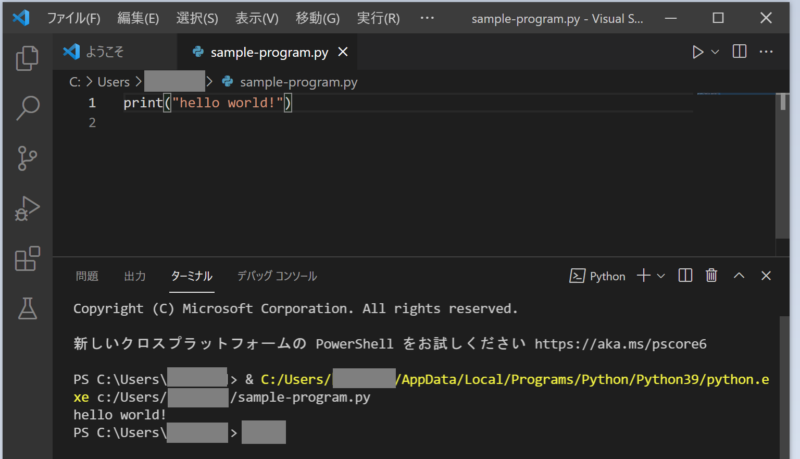Open the Source Control view
The image size is (800, 459).
pos(27,158)
